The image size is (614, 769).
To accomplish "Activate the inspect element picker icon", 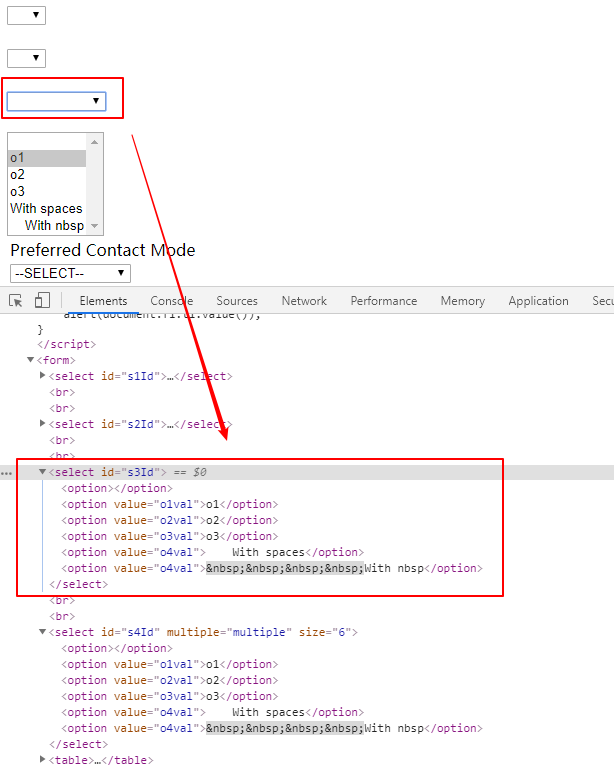I will (16, 301).
